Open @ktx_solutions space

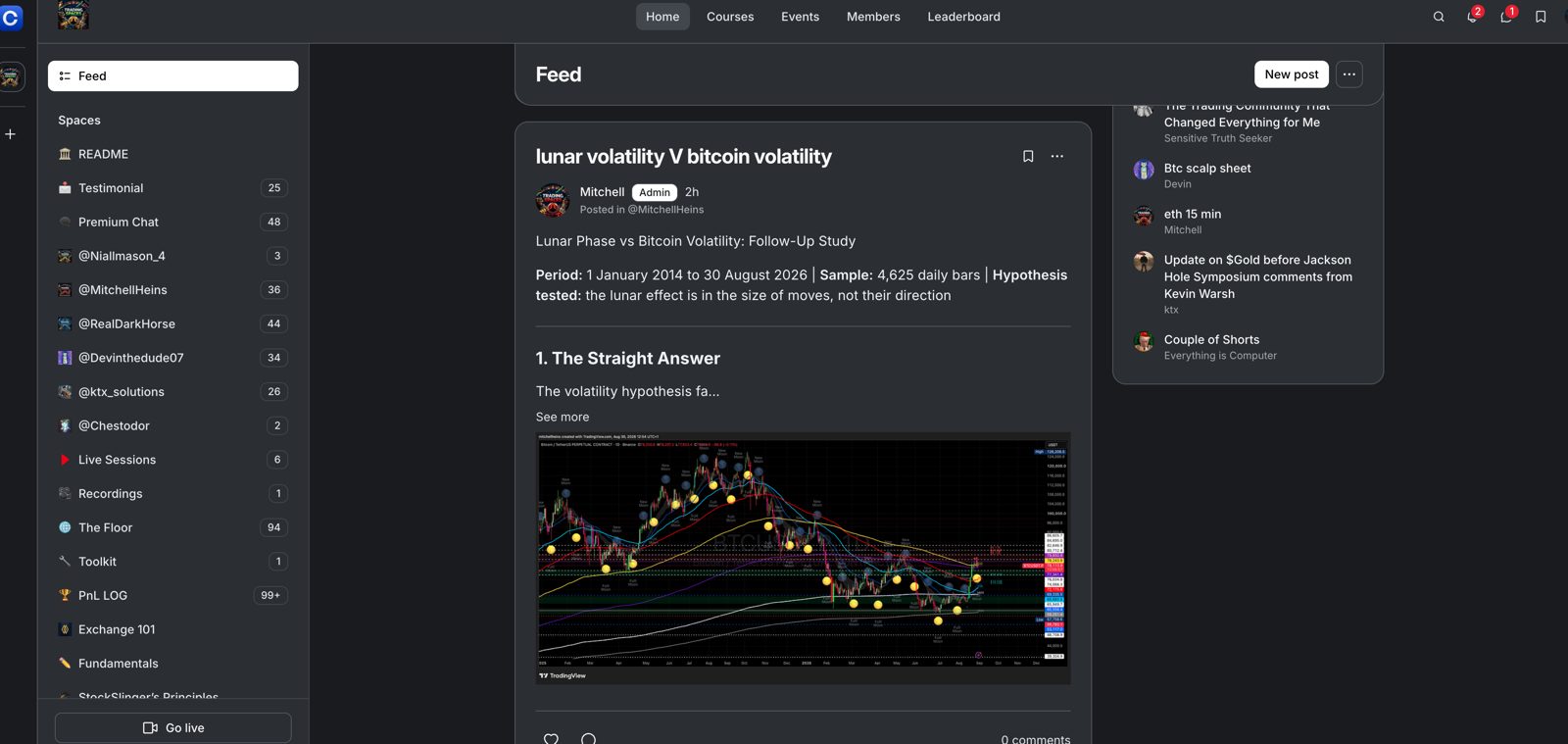pyautogui.click(x=172, y=392)
